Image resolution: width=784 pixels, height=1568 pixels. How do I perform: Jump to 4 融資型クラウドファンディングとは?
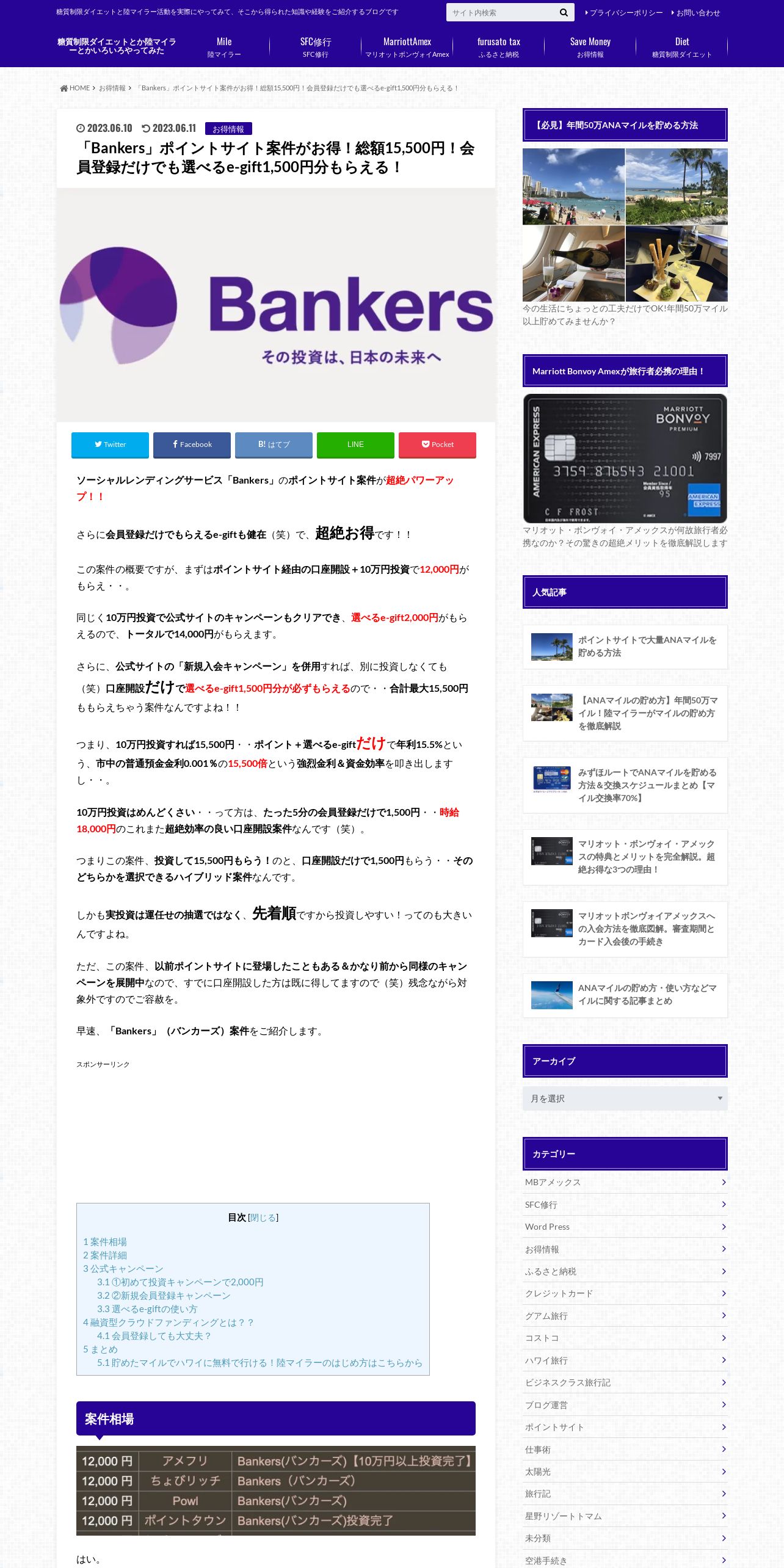pyautogui.click(x=168, y=1323)
